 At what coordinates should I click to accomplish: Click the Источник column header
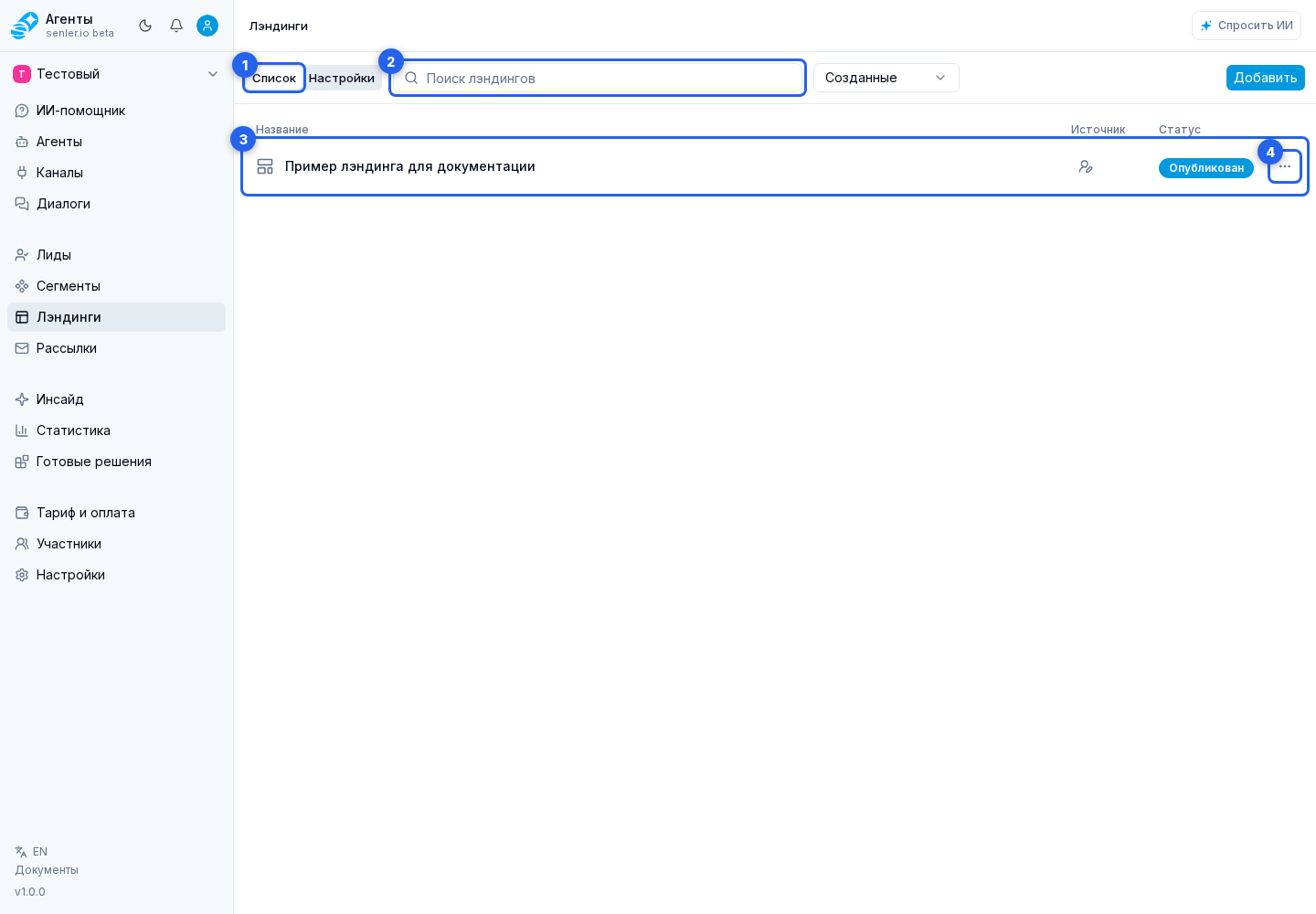1098,130
